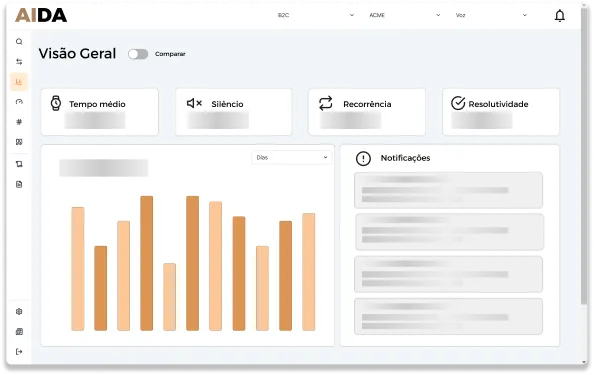
Task: Click the exclamation icon beside Notificações
Action: (363, 158)
